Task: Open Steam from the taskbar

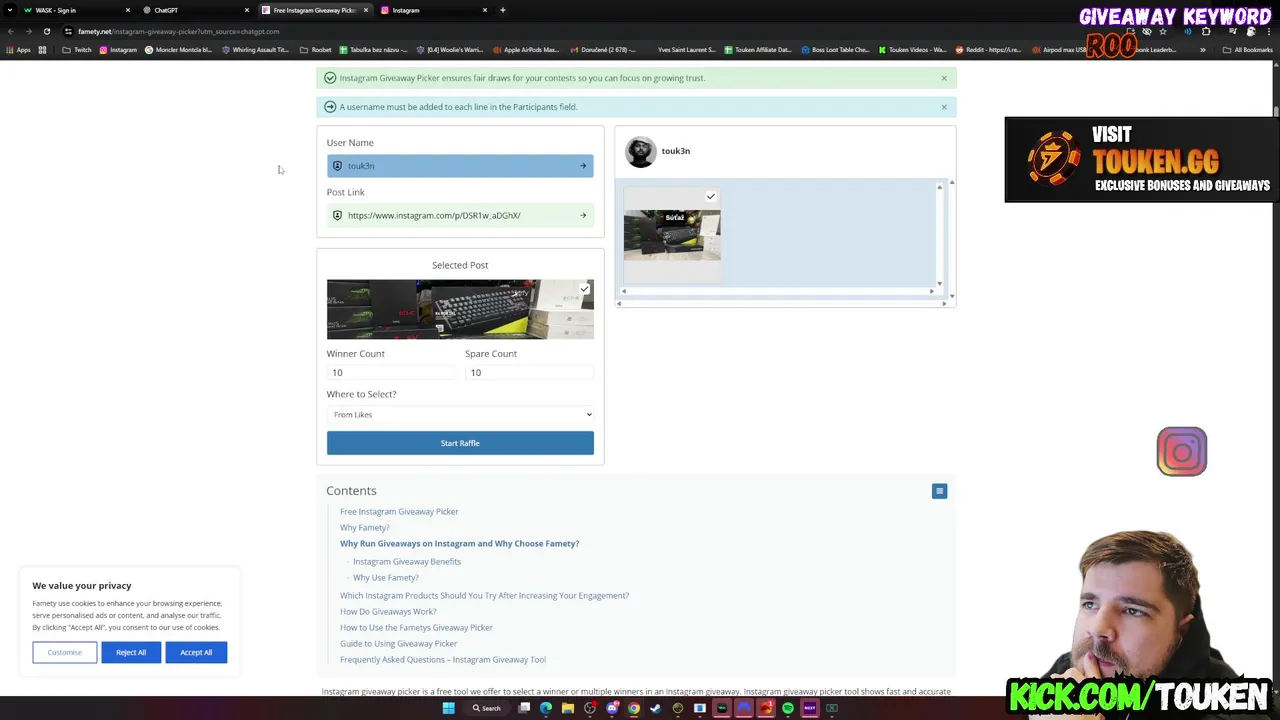Action: pyautogui.click(x=655, y=708)
